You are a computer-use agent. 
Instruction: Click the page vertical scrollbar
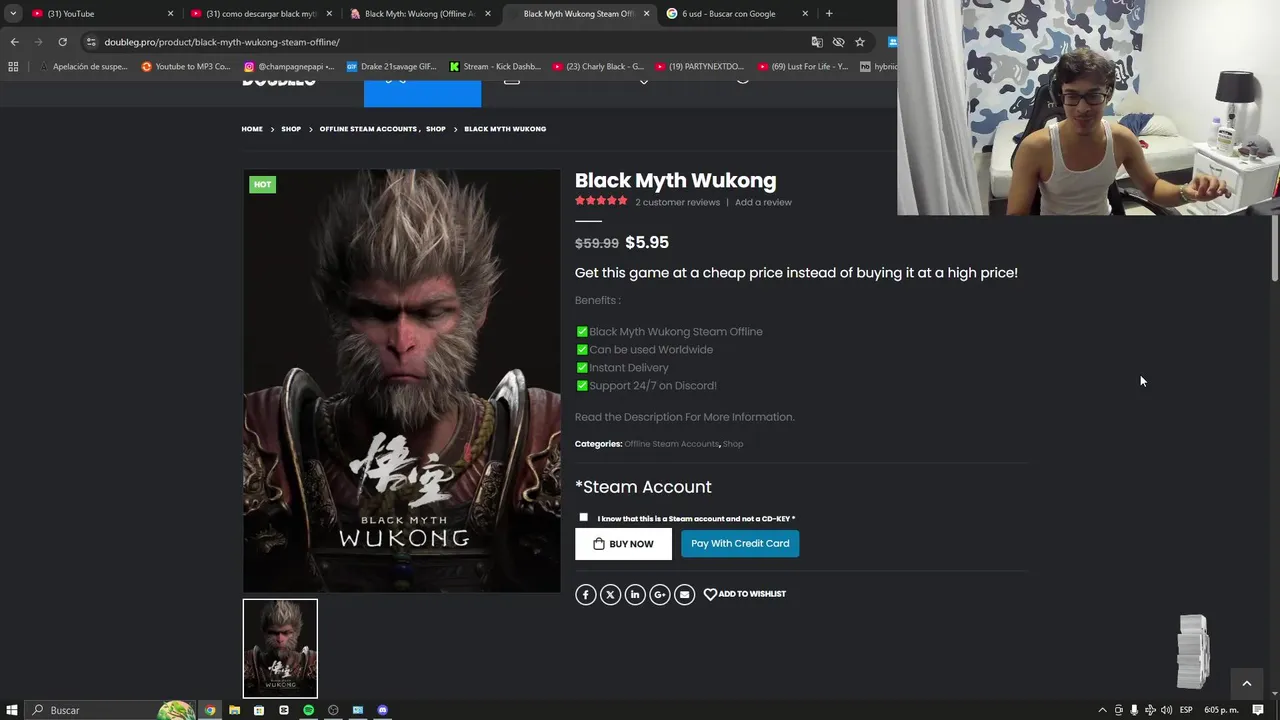(1275, 248)
